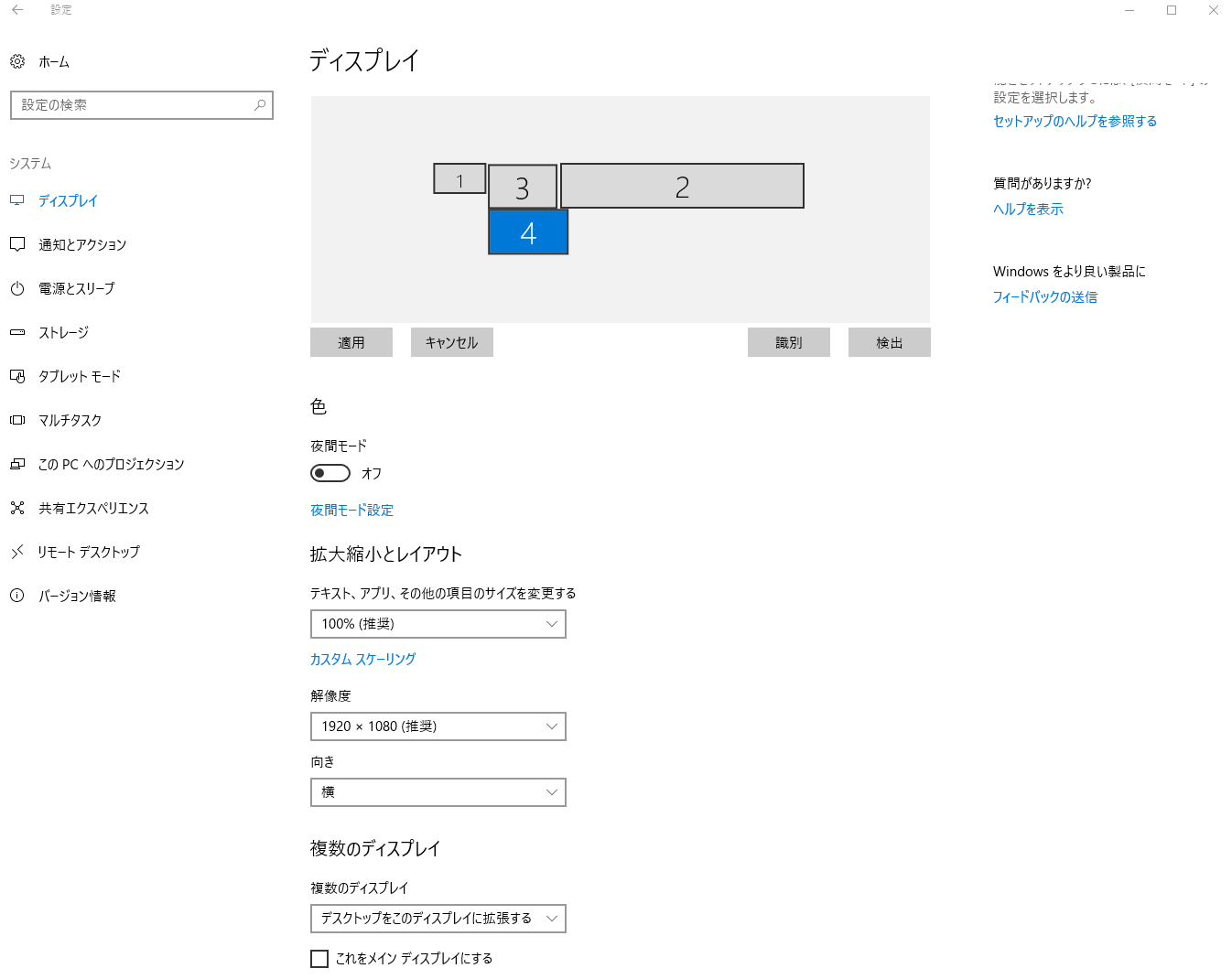Open セットアップのヘルプを参照する link
The height and width of the screenshot is (979, 1232).
pyautogui.click(x=1075, y=122)
